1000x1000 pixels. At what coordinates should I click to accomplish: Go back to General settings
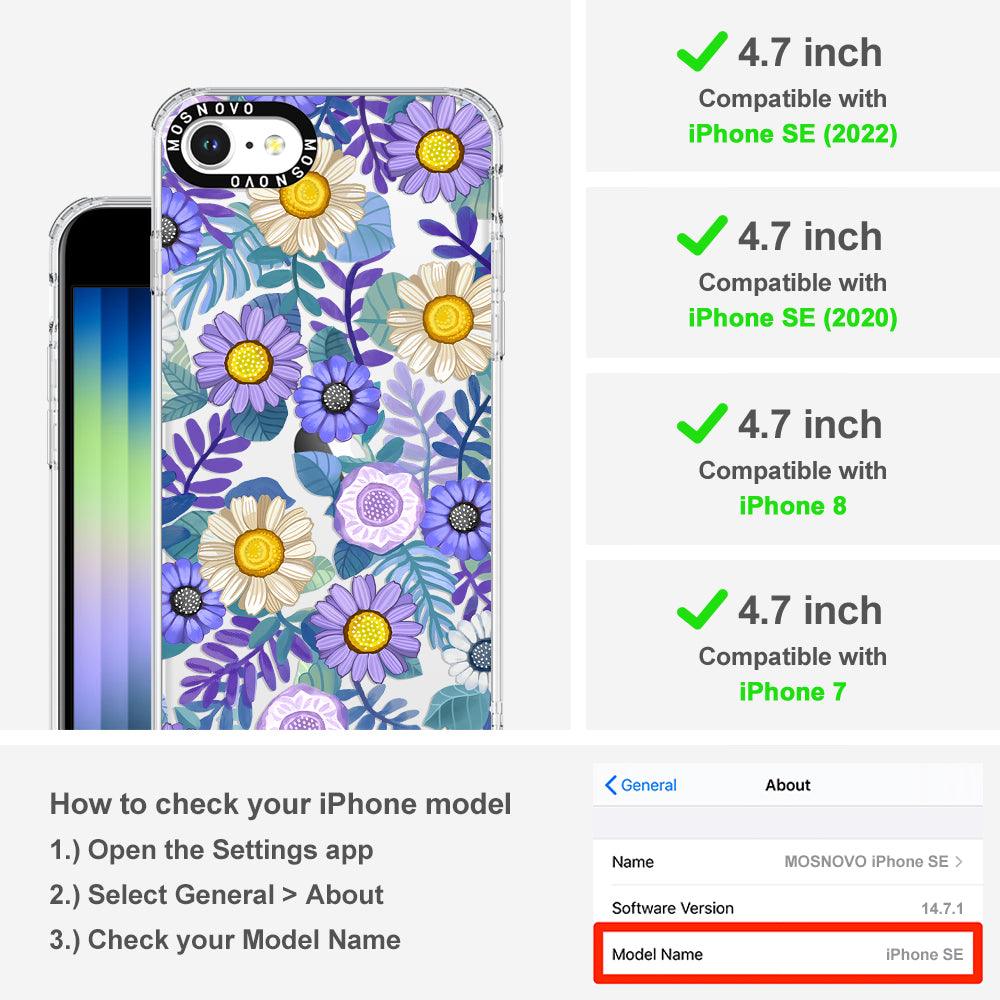(x=641, y=785)
